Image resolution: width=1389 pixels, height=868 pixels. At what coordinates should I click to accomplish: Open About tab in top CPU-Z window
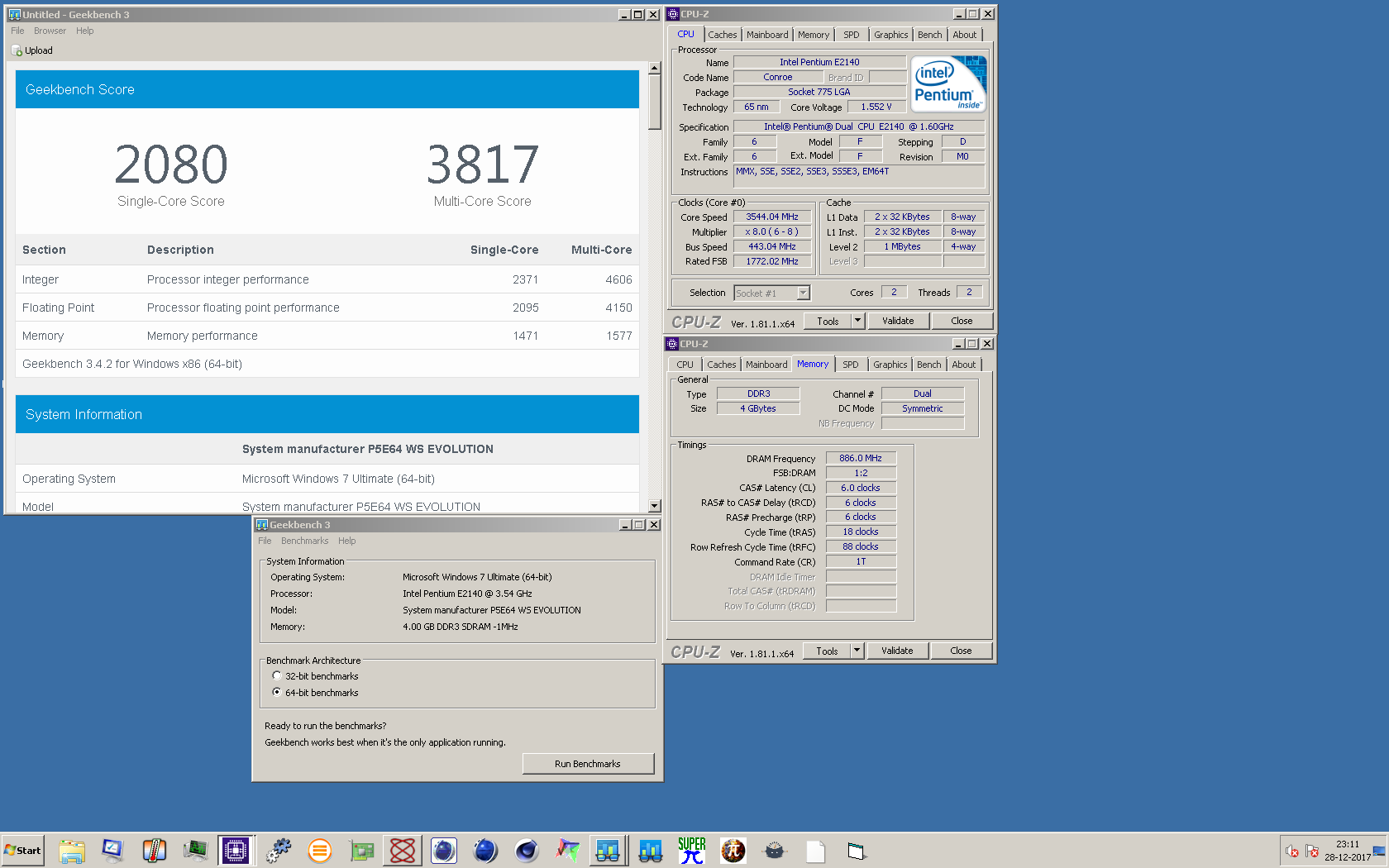(x=965, y=35)
